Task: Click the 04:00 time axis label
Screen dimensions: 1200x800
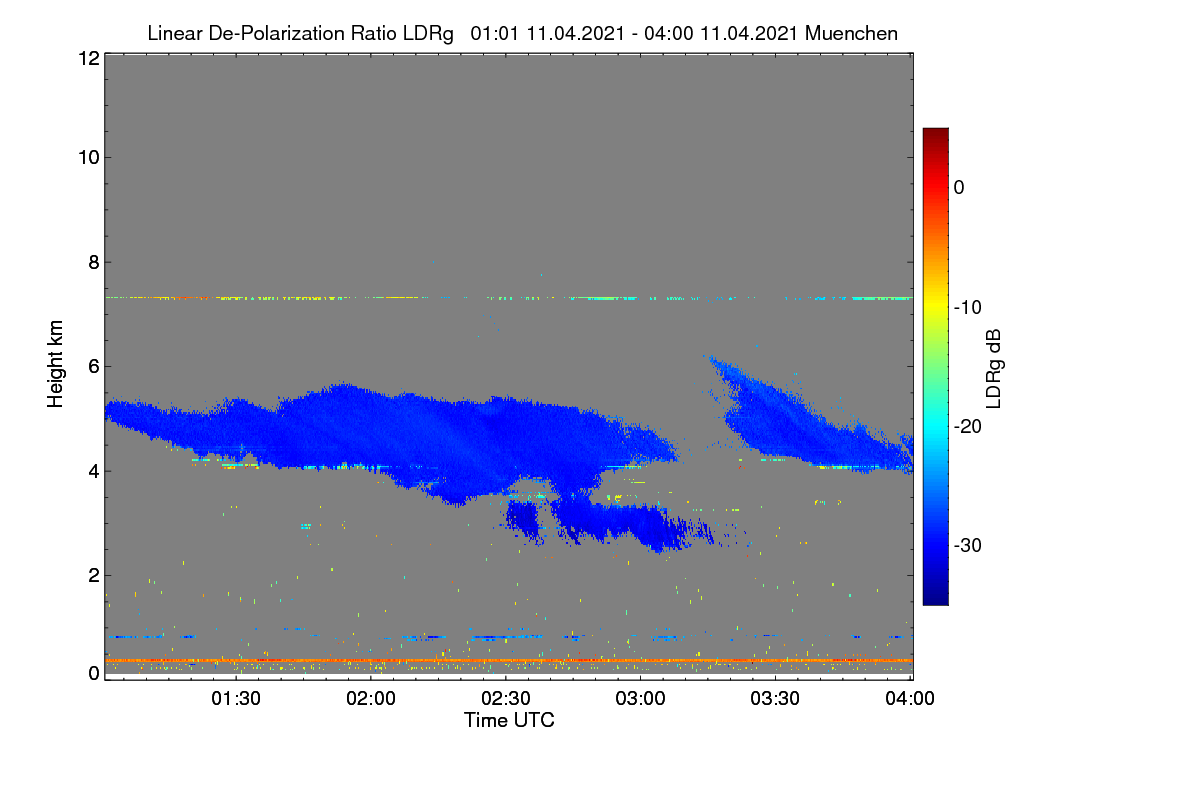Action: [911, 699]
